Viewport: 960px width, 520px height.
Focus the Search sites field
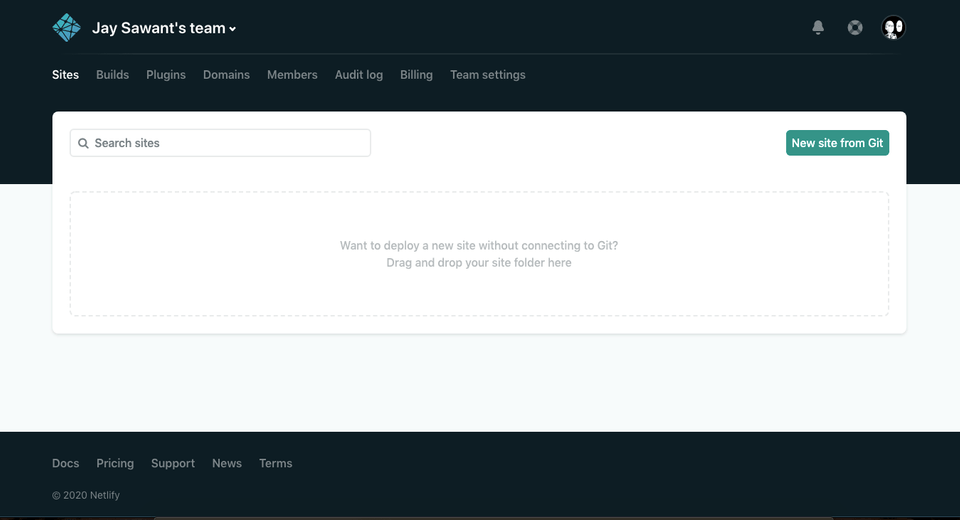220,143
